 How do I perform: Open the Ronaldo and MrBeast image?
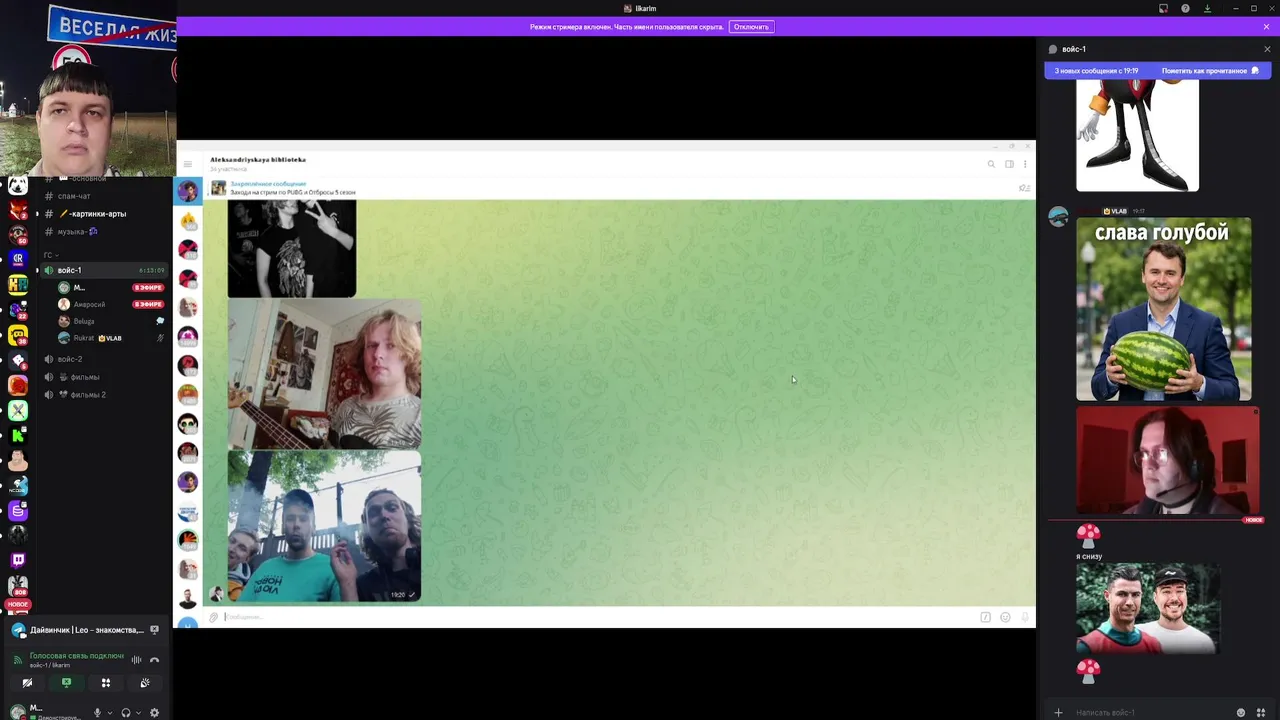point(1147,608)
